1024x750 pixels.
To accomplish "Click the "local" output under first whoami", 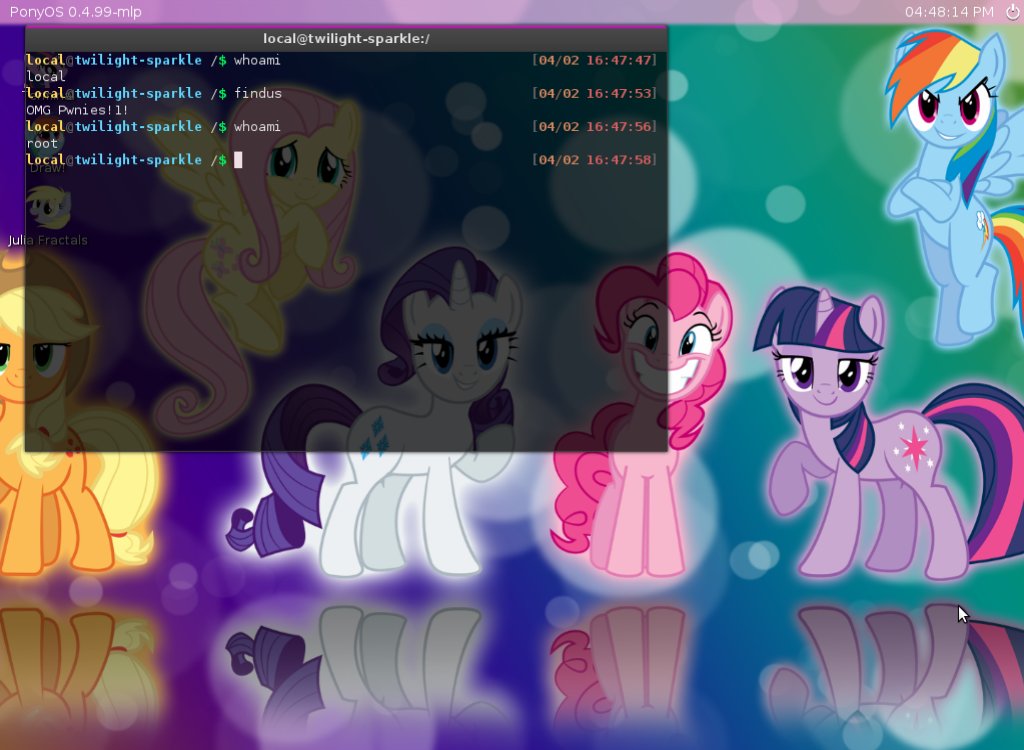I will coord(46,76).
